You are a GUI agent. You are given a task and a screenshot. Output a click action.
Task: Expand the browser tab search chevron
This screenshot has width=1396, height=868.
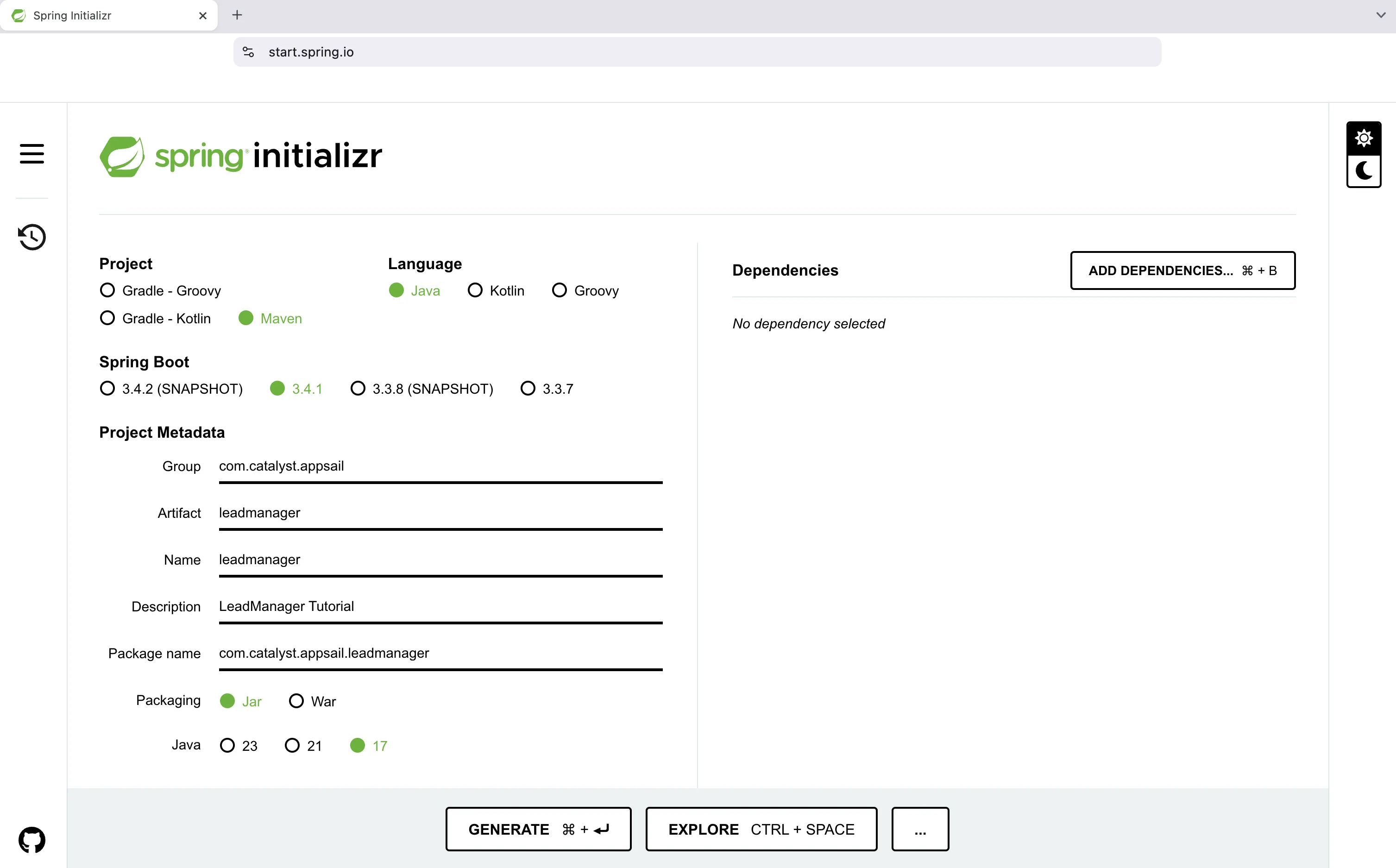(x=1381, y=15)
